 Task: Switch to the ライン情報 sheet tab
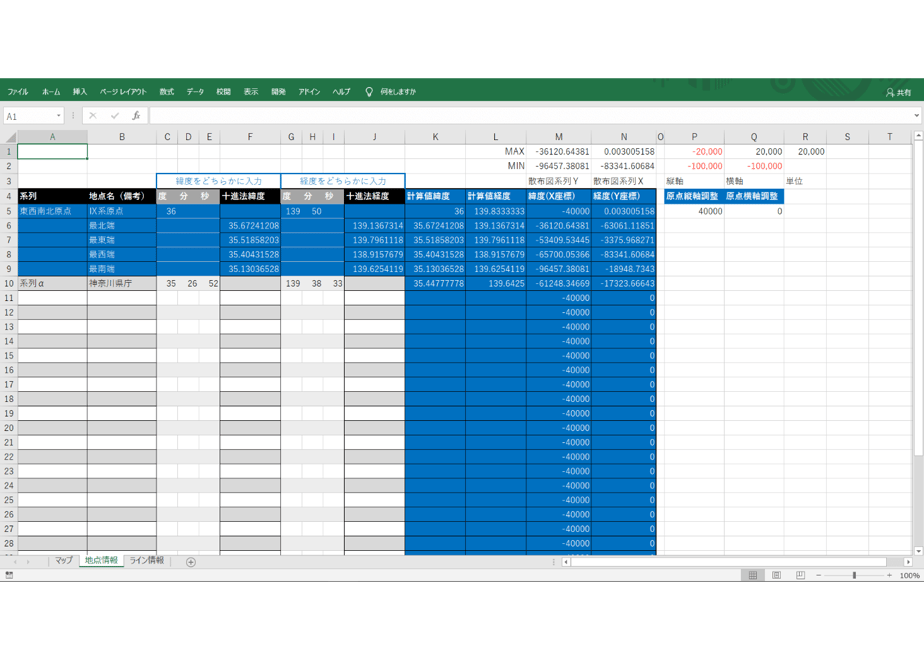(147, 560)
